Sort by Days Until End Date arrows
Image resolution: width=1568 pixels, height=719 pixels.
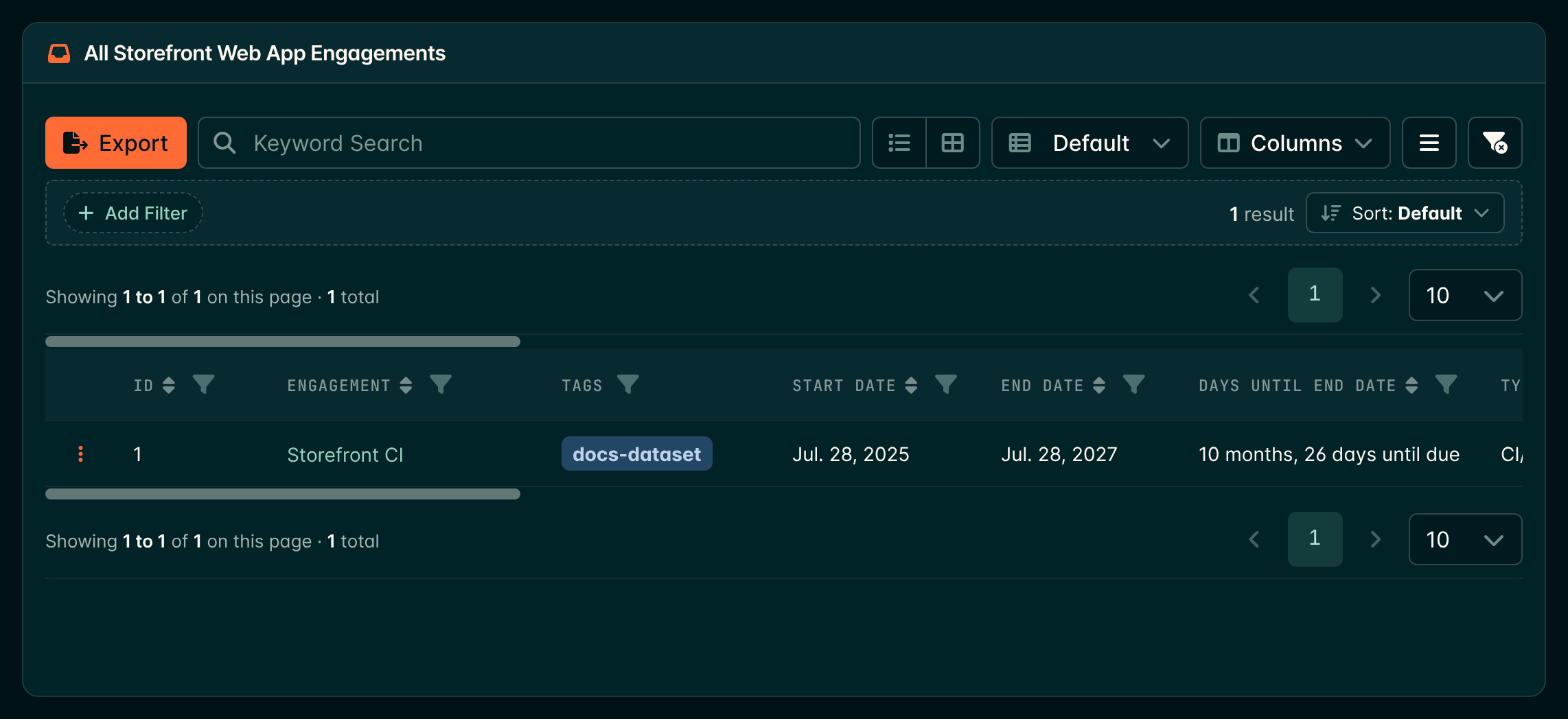point(1411,385)
